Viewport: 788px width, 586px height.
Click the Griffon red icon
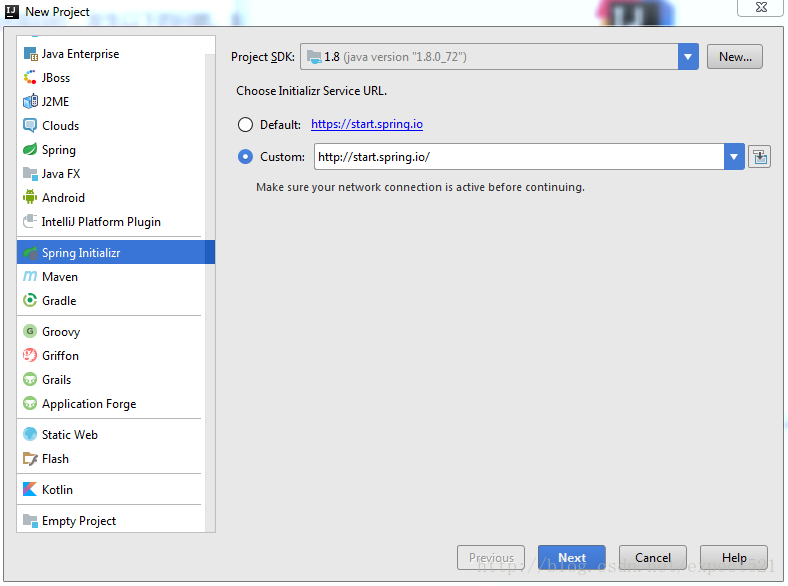click(30, 355)
